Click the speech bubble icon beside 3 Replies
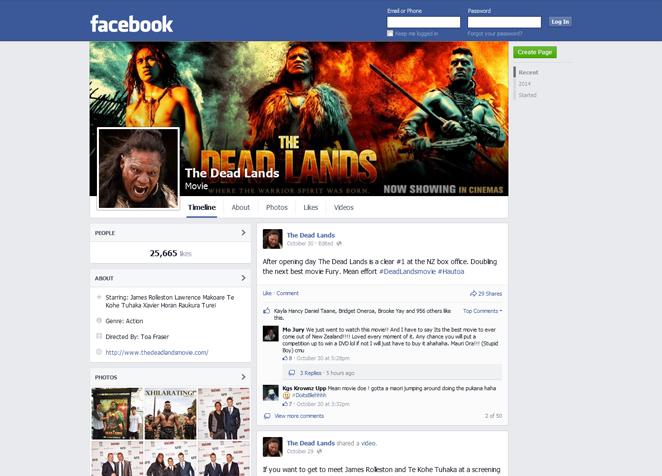Viewport: 662px width, 476px height. (x=291, y=373)
